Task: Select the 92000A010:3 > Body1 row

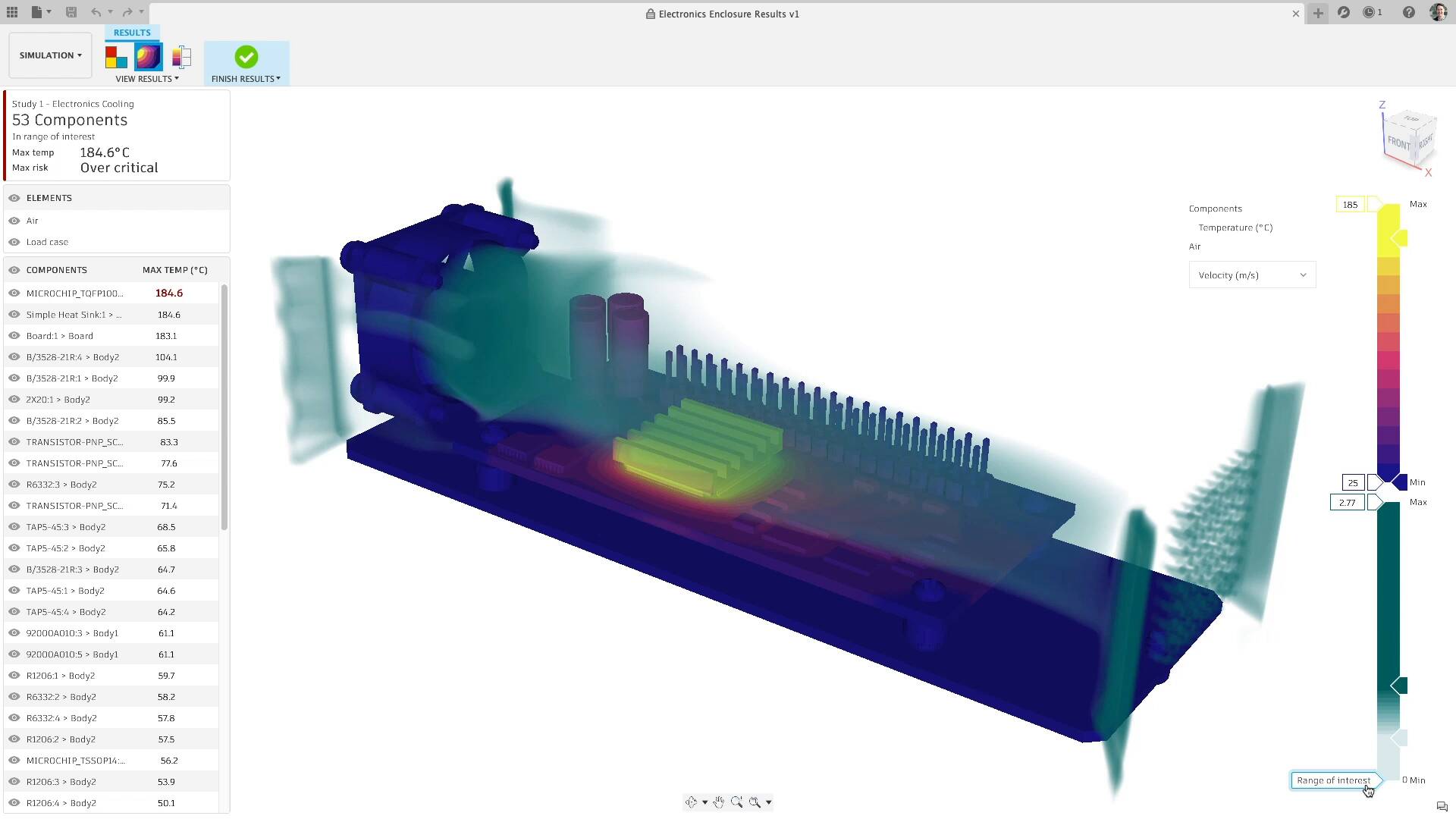Action: [112, 633]
